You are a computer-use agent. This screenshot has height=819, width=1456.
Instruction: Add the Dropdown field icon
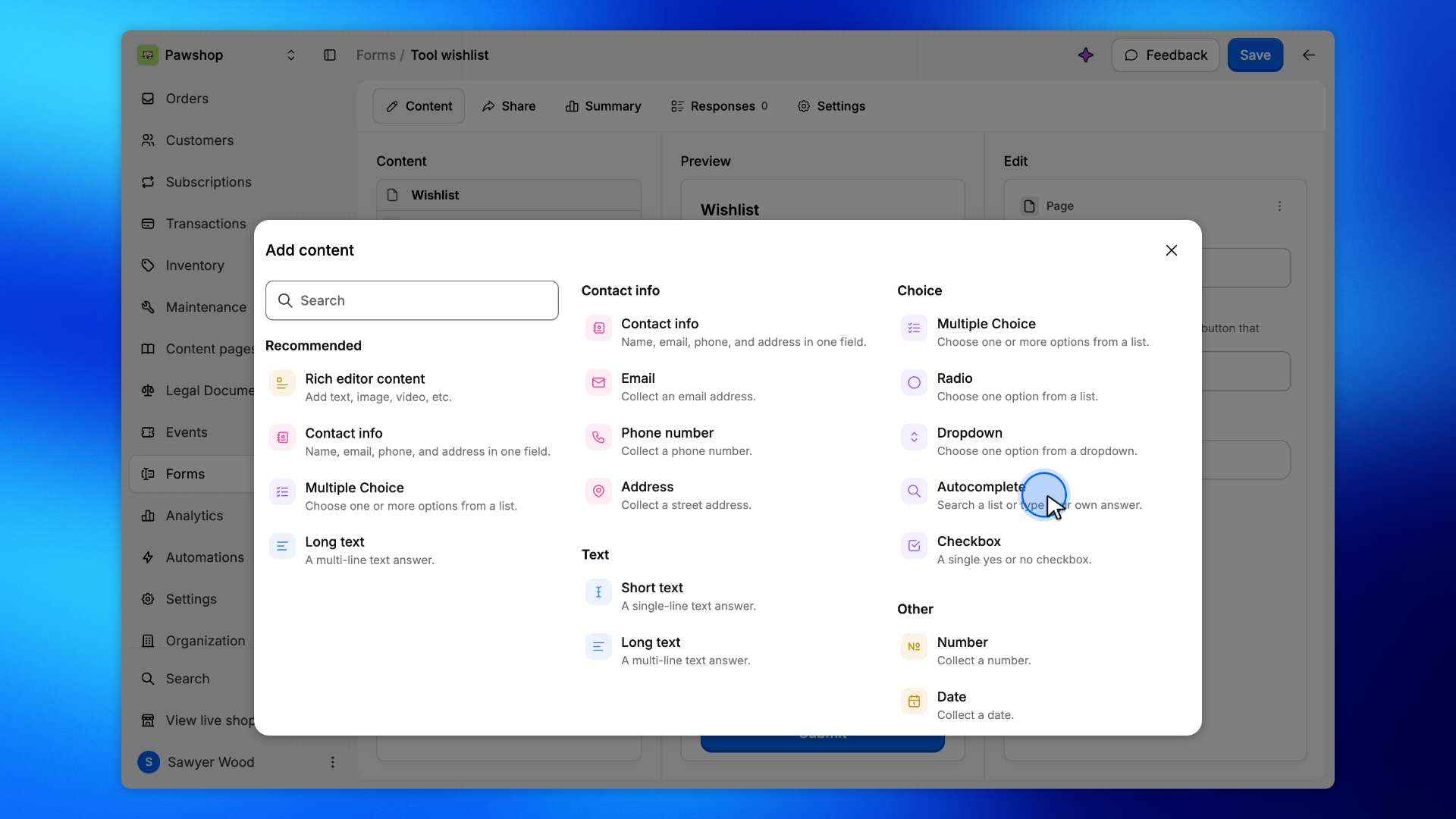click(914, 438)
